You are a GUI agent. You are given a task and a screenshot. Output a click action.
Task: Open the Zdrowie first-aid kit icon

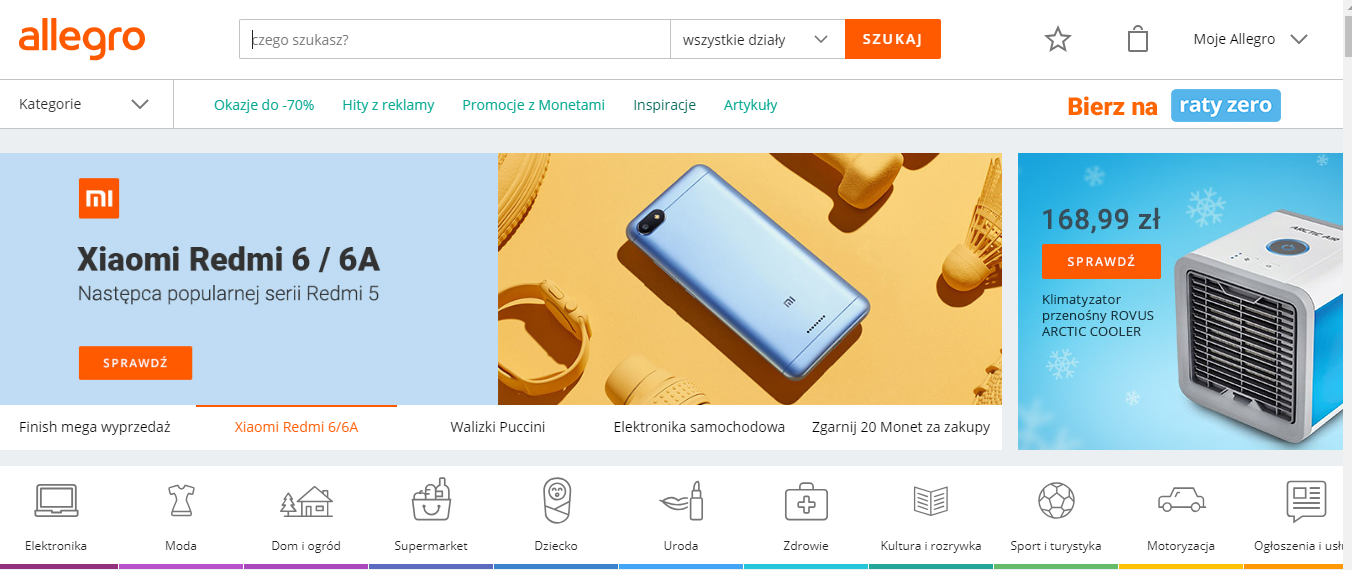pos(806,501)
